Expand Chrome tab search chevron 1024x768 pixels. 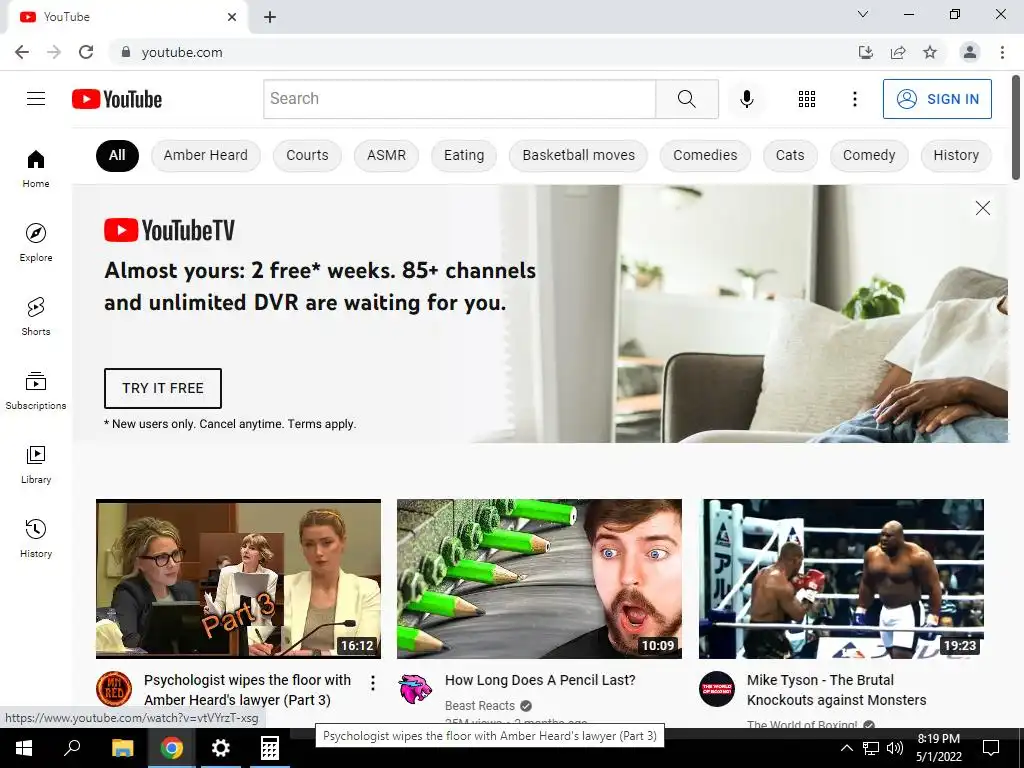point(863,14)
